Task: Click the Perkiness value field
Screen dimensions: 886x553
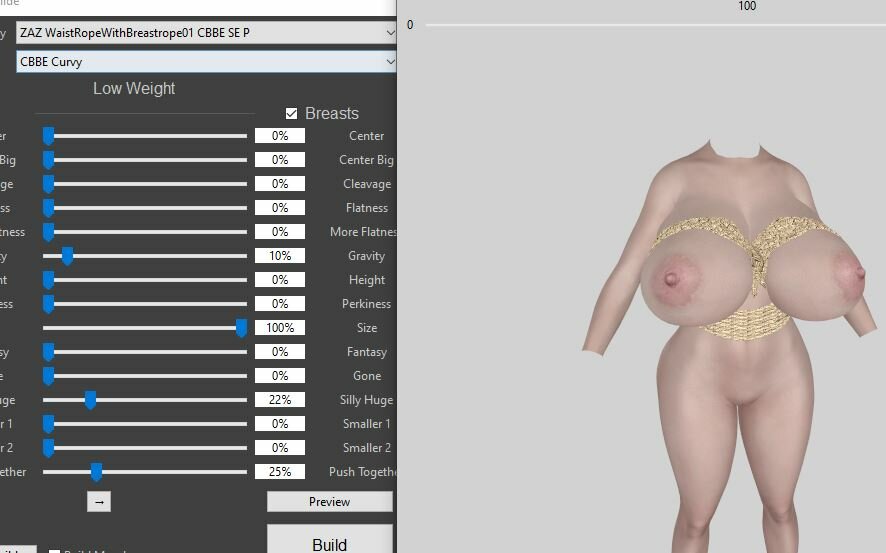Action: pos(280,304)
